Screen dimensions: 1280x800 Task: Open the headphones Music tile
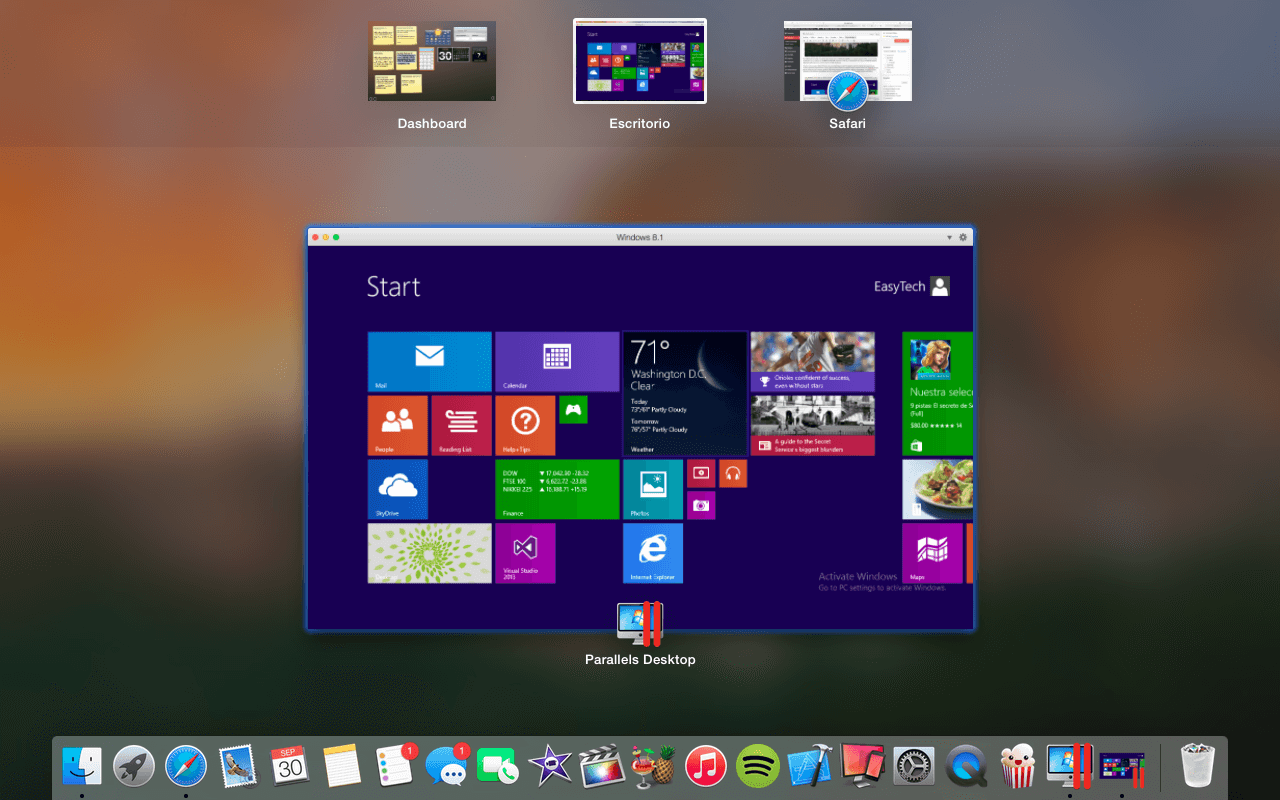click(x=733, y=473)
